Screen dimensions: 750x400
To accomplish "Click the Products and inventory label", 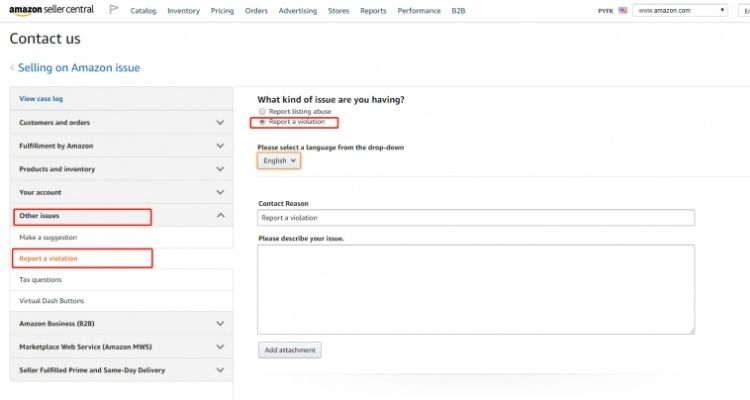I will pyautogui.click(x=57, y=169).
